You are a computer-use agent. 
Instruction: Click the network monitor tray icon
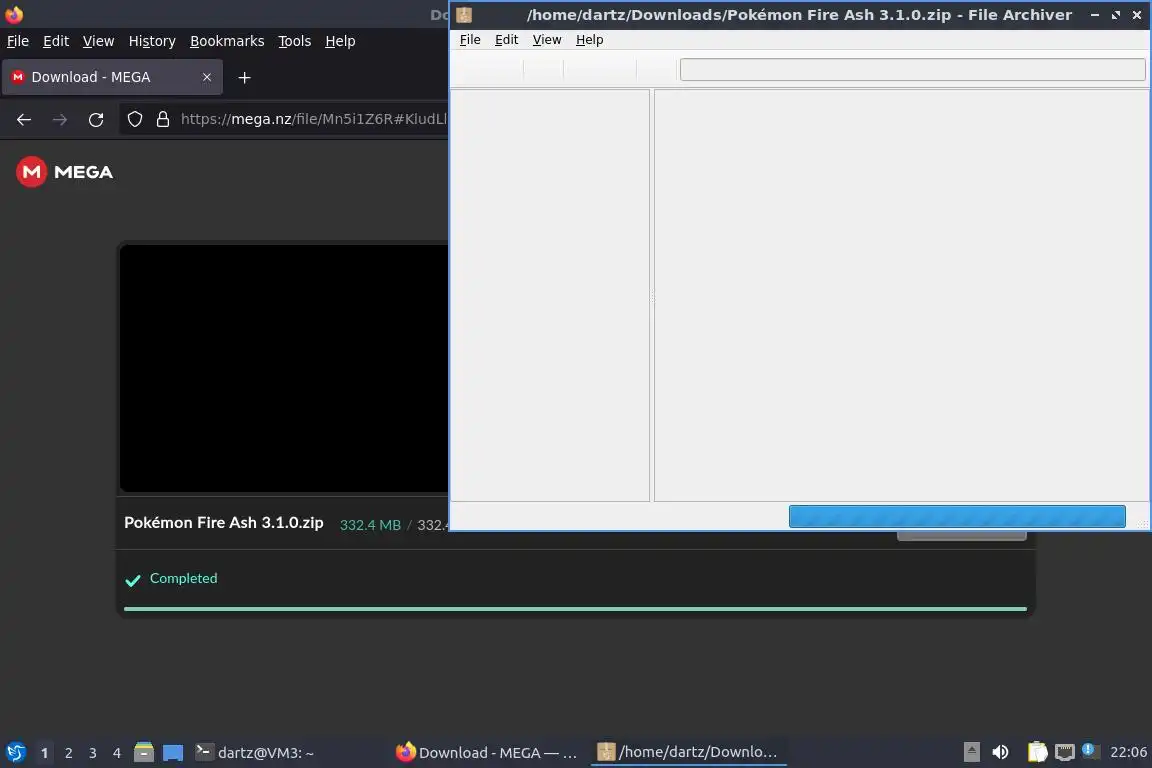point(1065,752)
